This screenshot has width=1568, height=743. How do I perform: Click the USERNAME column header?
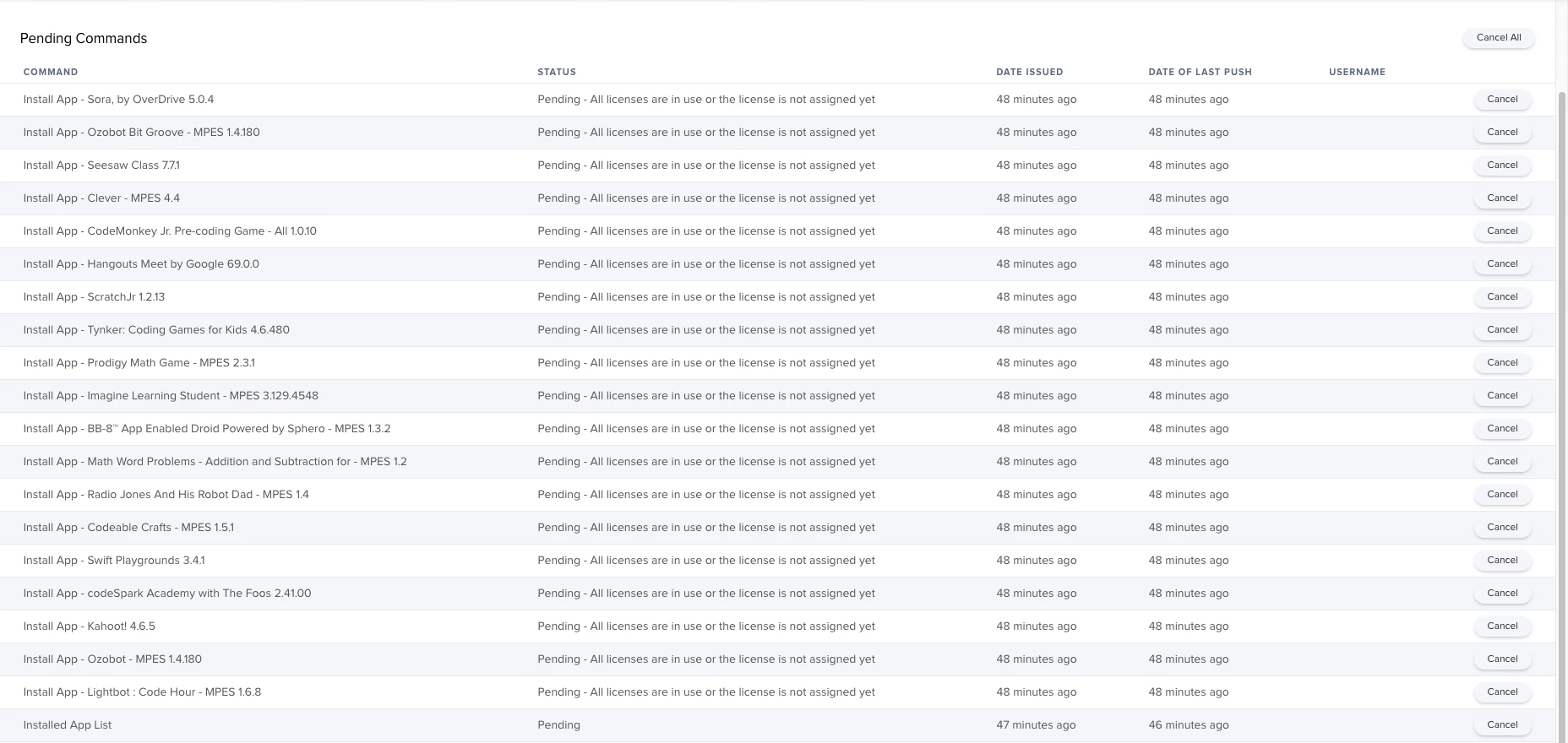coord(1357,72)
